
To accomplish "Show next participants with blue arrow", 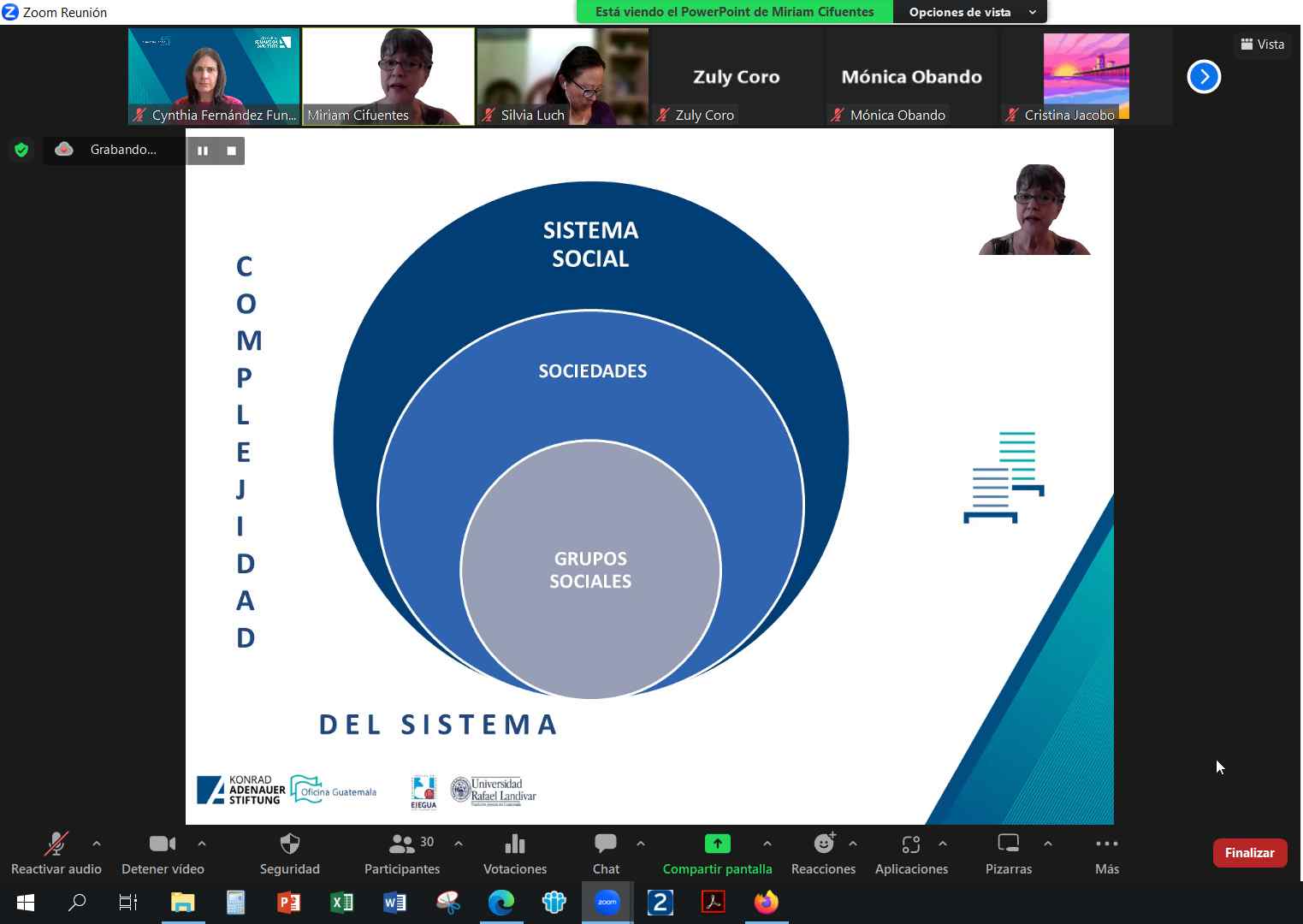I will click(1204, 77).
